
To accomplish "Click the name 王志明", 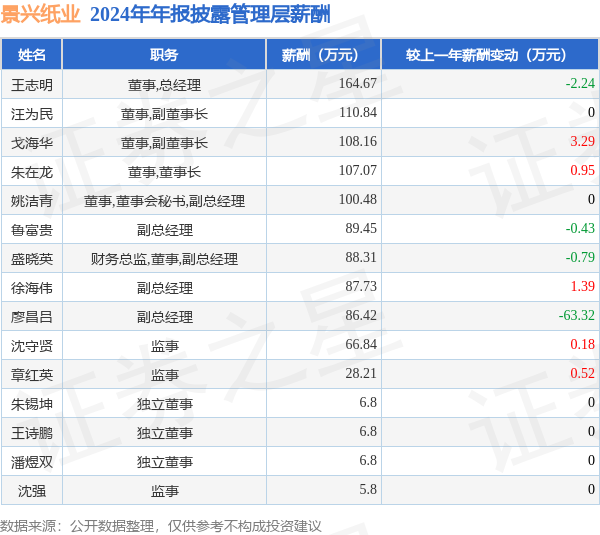I will 32,85.
